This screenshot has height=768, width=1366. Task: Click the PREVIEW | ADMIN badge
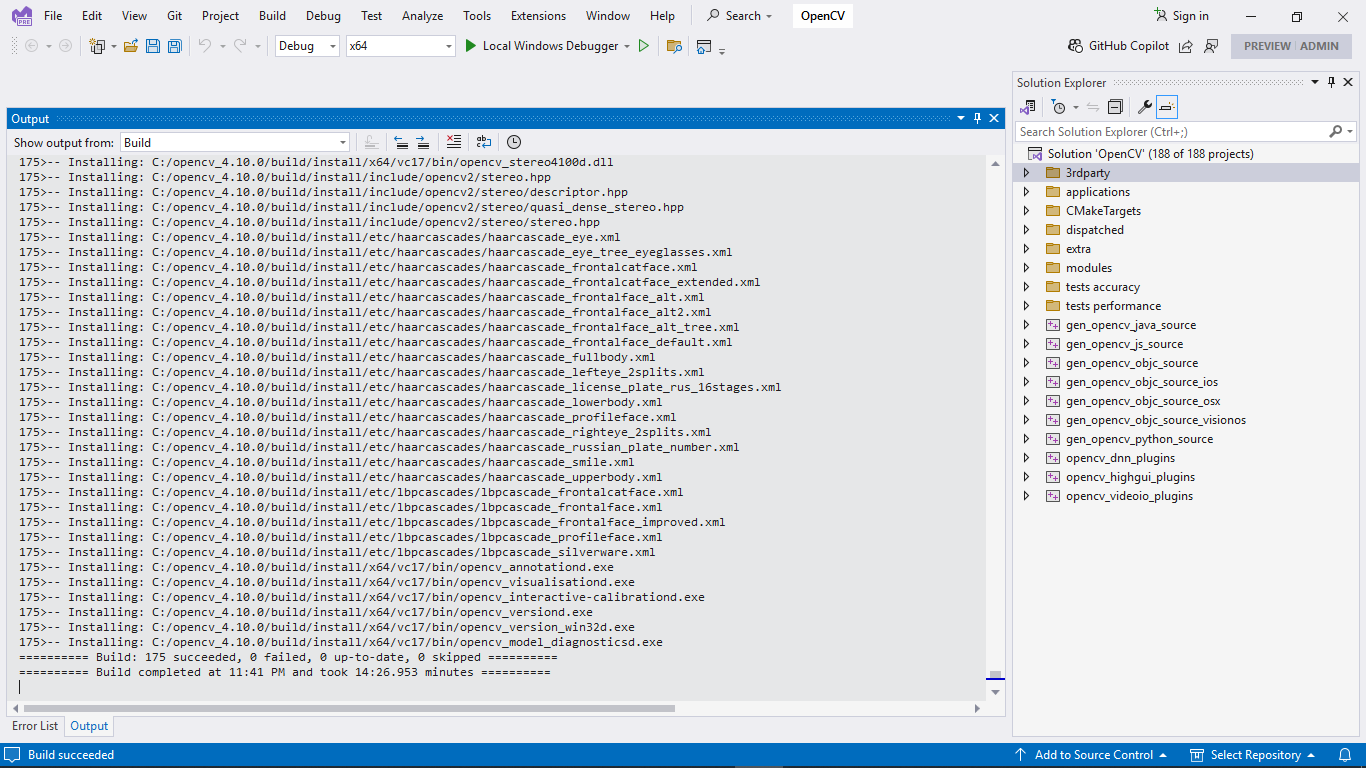point(1291,46)
